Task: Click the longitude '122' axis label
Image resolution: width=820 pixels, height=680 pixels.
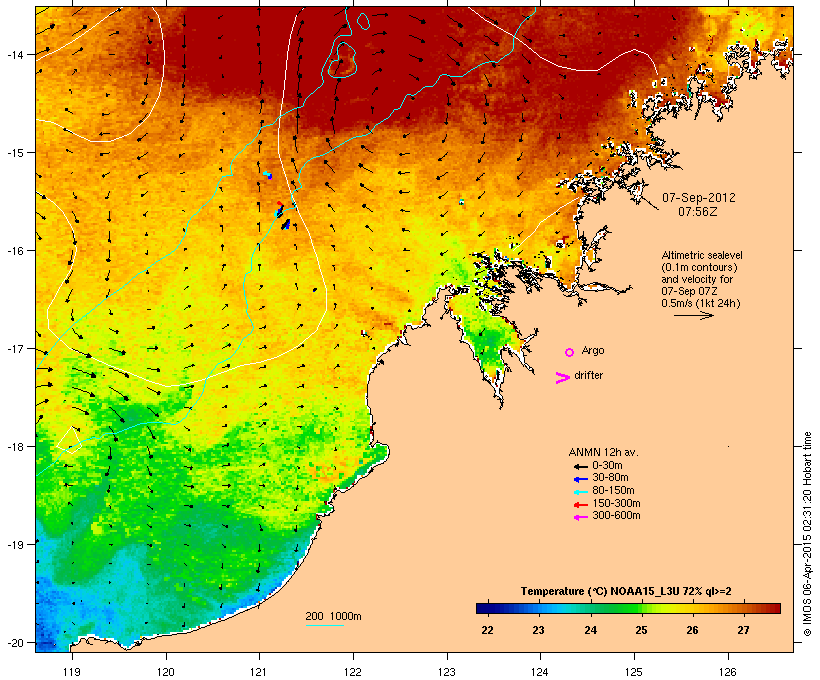Action: click(353, 672)
